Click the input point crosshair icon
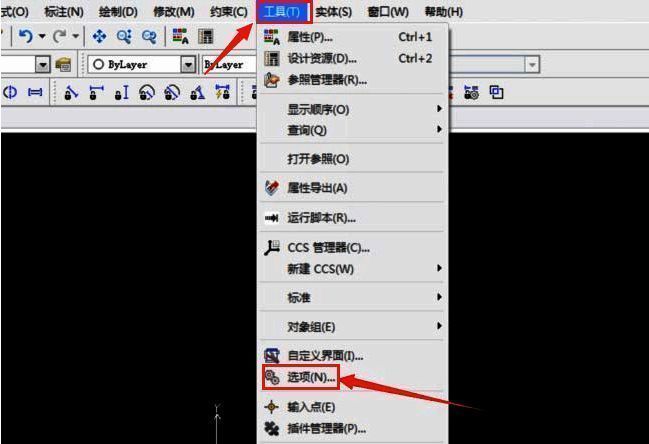 [x=272, y=407]
